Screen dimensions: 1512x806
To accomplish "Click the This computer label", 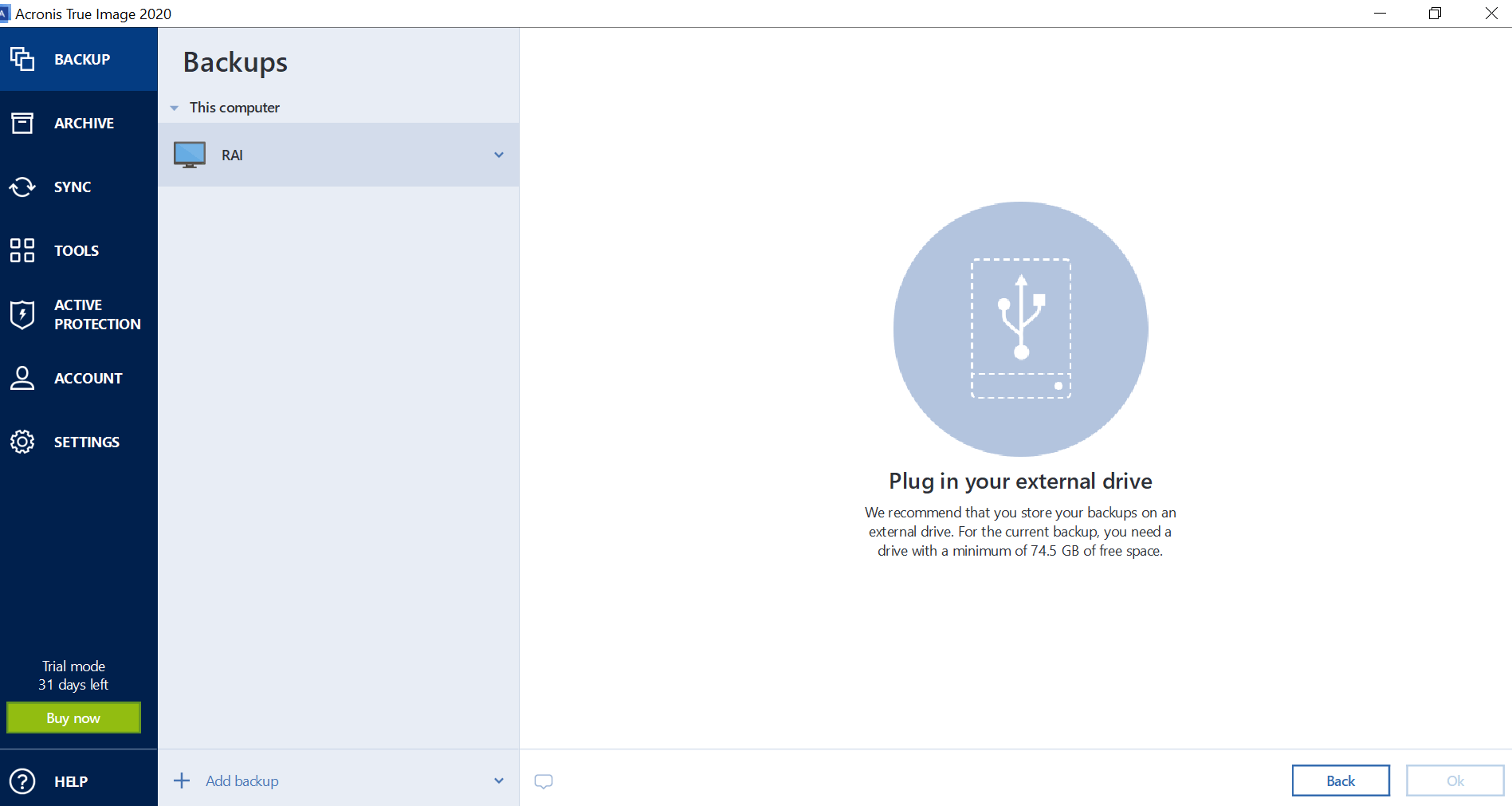I will click(234, 108).
